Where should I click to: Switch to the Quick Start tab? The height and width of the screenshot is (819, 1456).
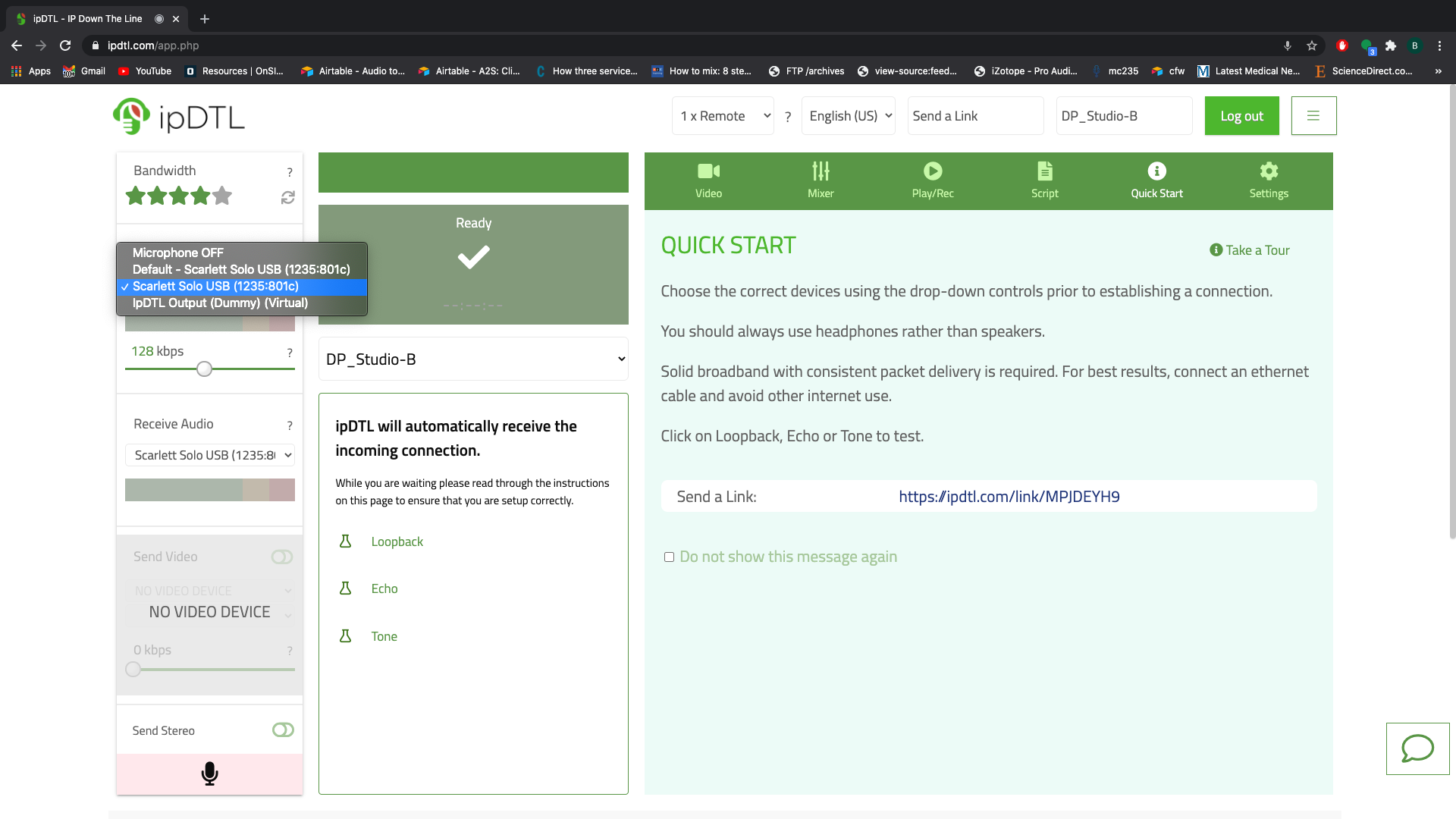[1156, 181]
